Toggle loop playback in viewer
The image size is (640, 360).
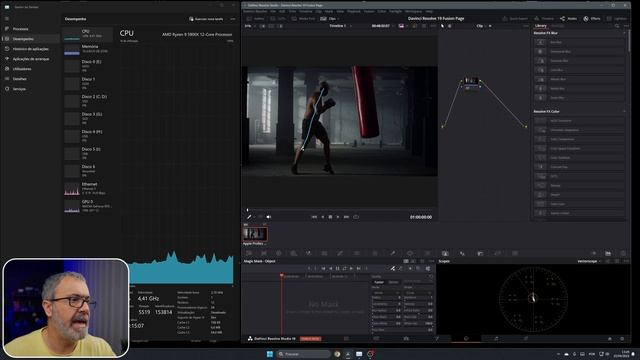click(356, 217)
